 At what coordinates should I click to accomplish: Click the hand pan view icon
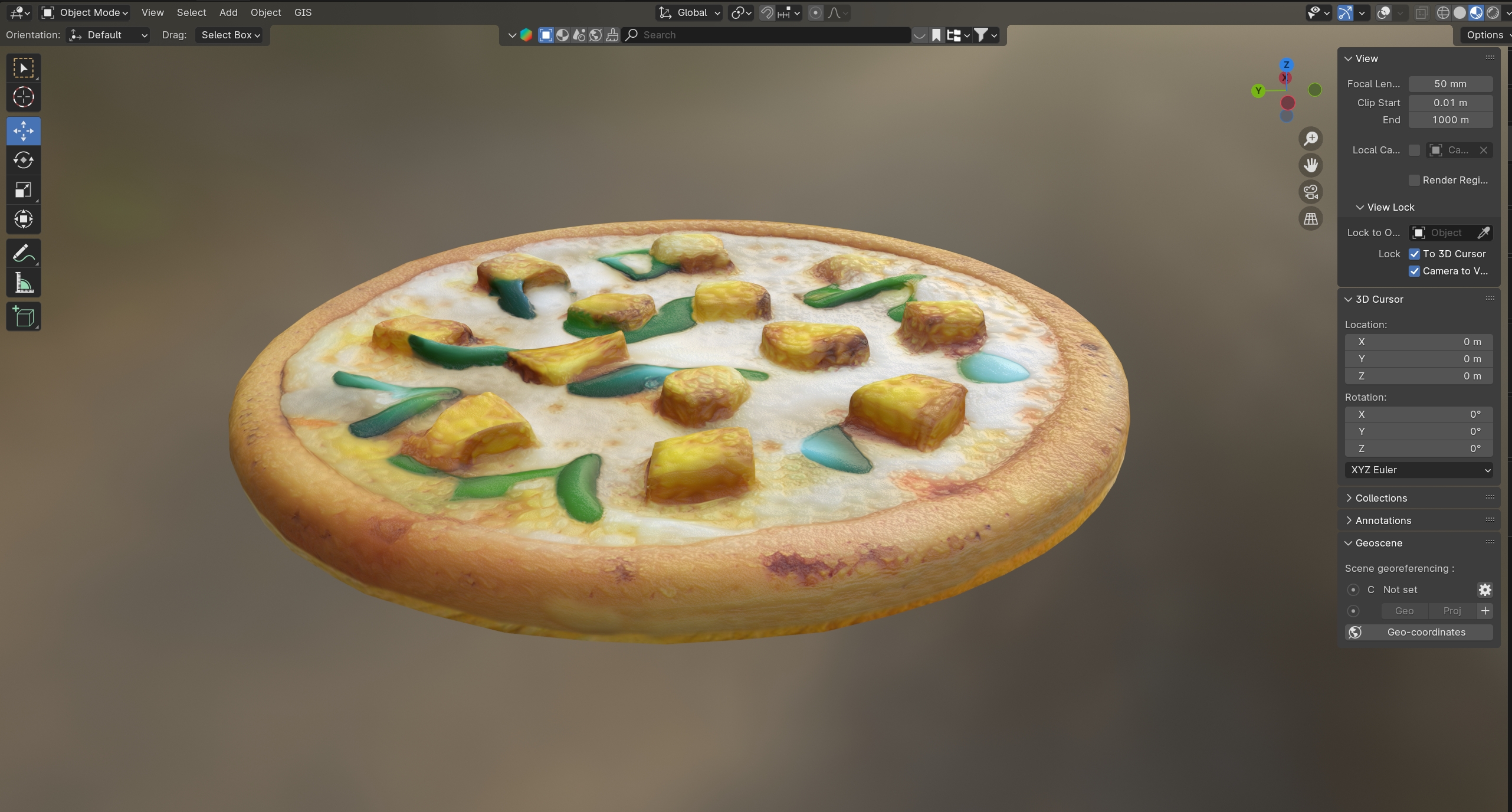click(1311, 165)
